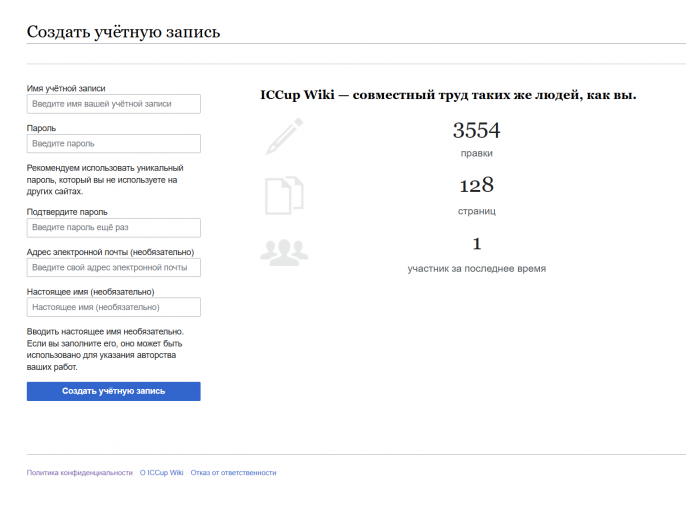Open the 'О ICCup Wiki' link
The width and height of the screenshot is (686, 512).
tap(161, 473)
